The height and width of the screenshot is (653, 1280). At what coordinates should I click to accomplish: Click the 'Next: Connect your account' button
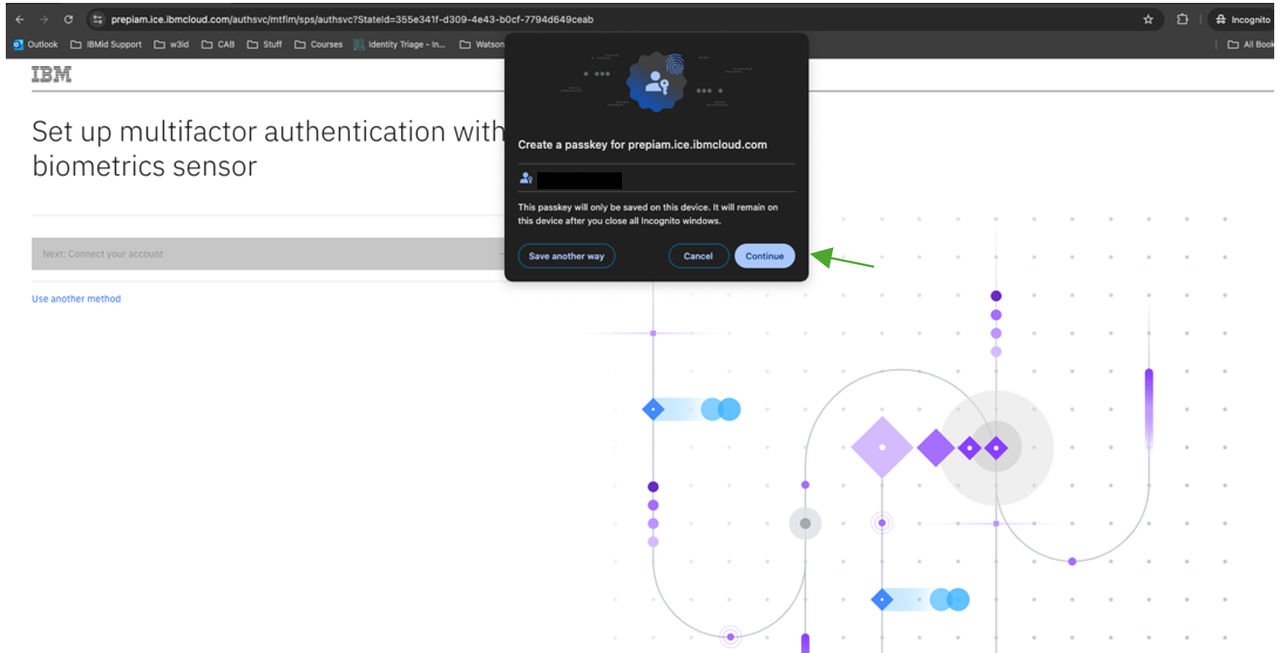[x=268, y=254]
